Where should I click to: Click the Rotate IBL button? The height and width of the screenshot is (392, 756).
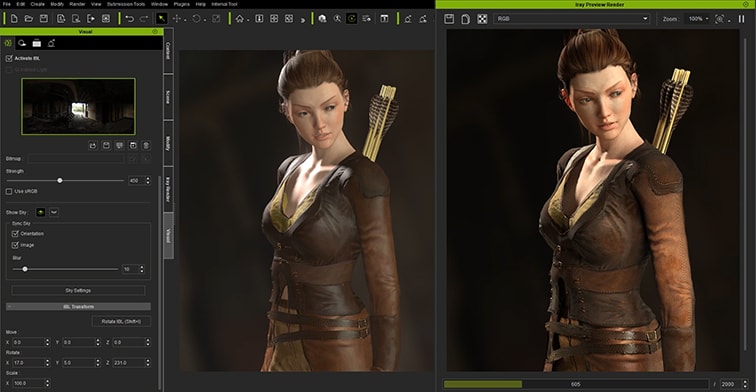pyautogui.click(x=121, y=321)
